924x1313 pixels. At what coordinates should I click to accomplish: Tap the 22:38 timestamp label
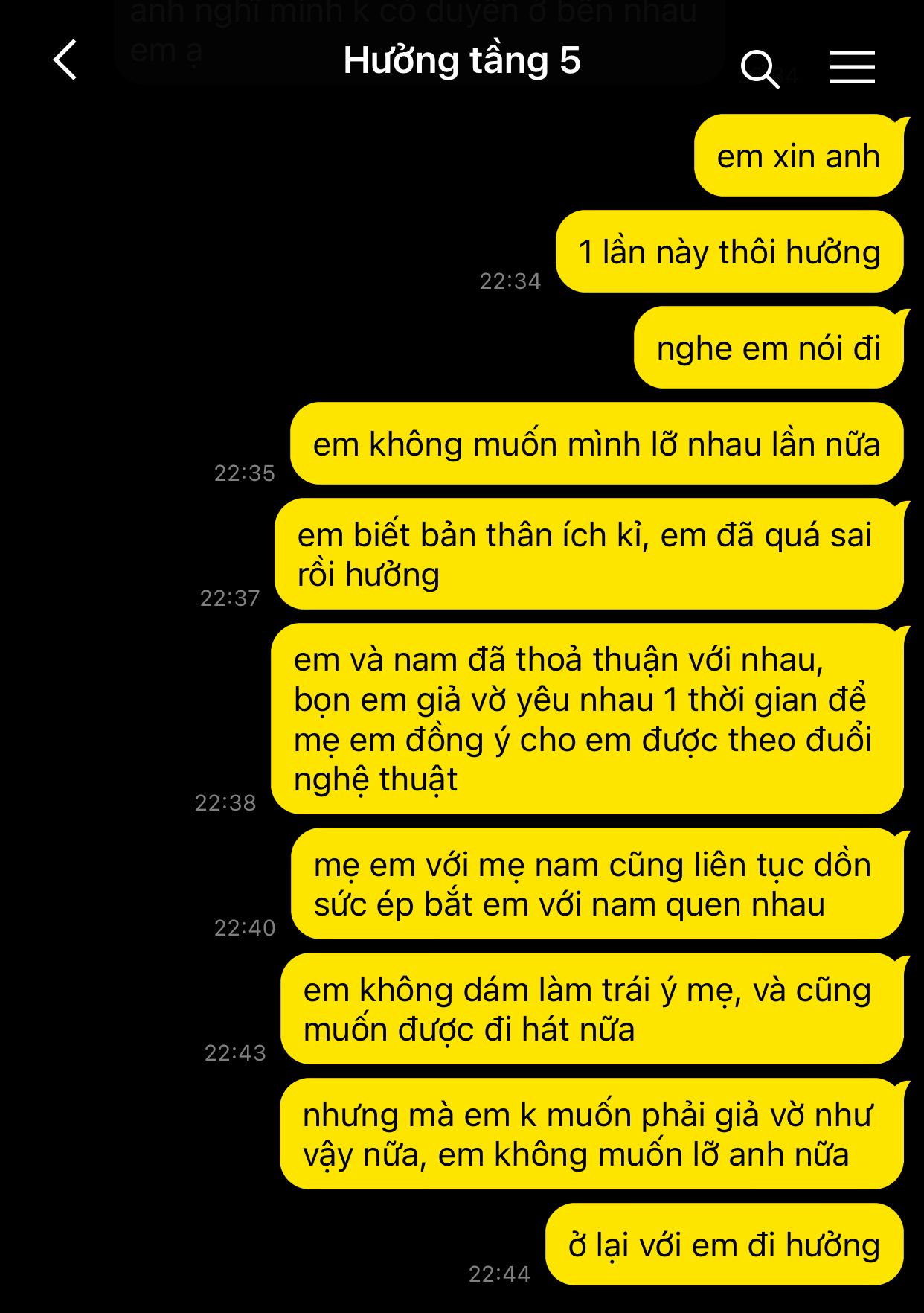click(x=225, y=803)
